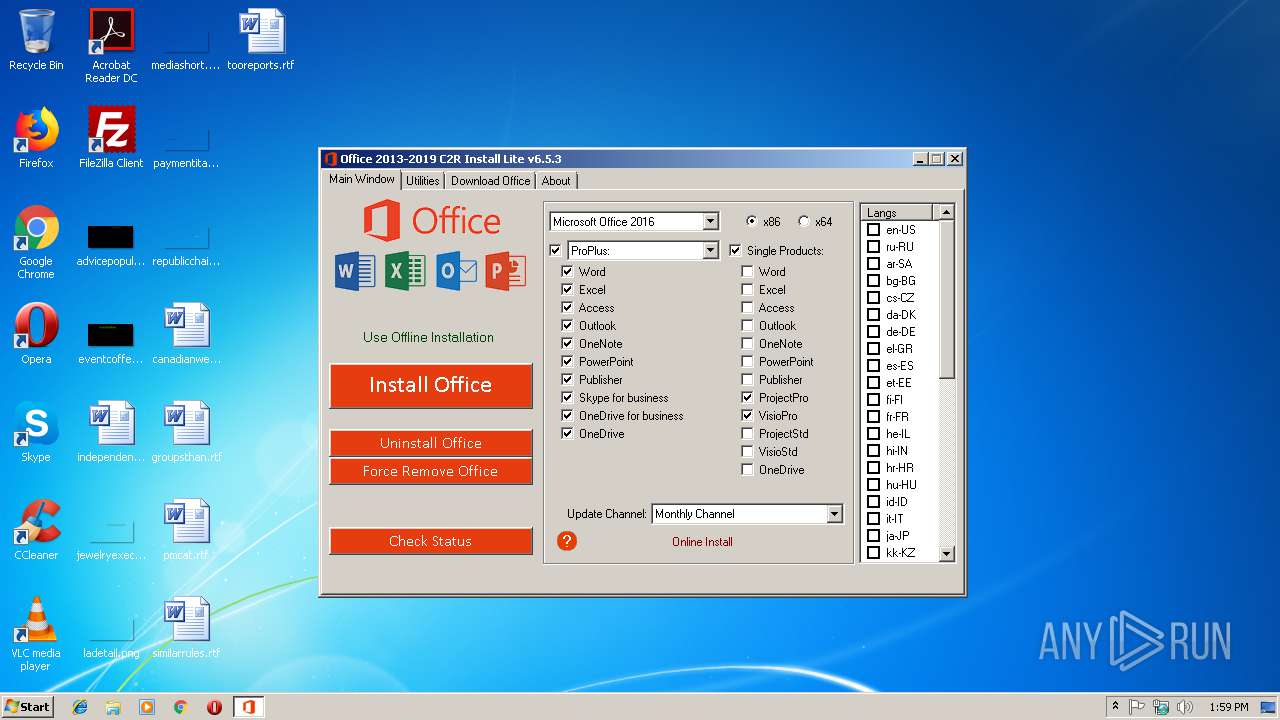Open Windows Media Player taskbar icon
Image resolution: width=1280 pixels, height=720 pixels.
[147, 707]
